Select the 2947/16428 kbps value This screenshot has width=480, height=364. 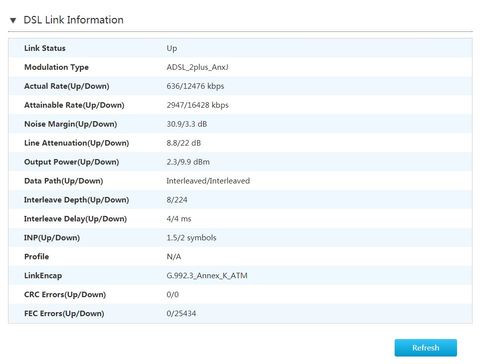(x=197, y=105)
